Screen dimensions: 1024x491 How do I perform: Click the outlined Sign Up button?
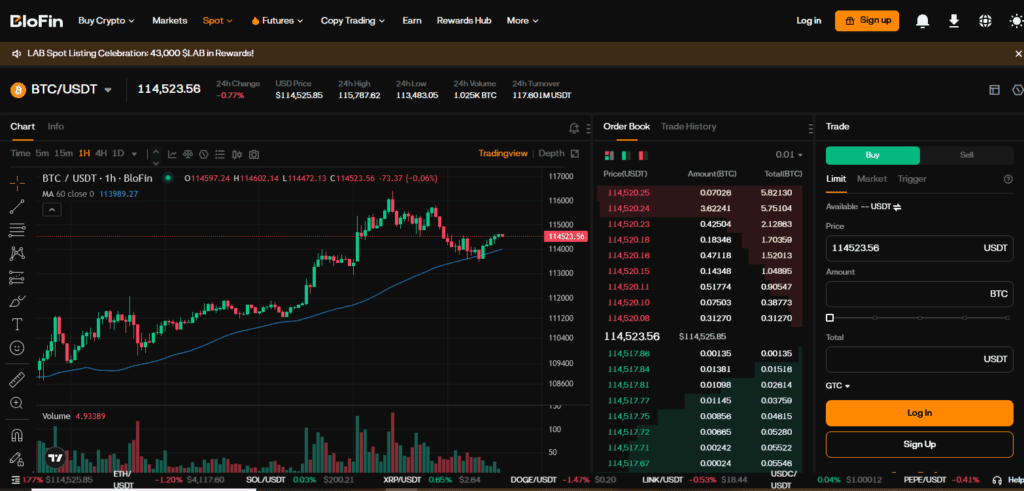[920, 444]
